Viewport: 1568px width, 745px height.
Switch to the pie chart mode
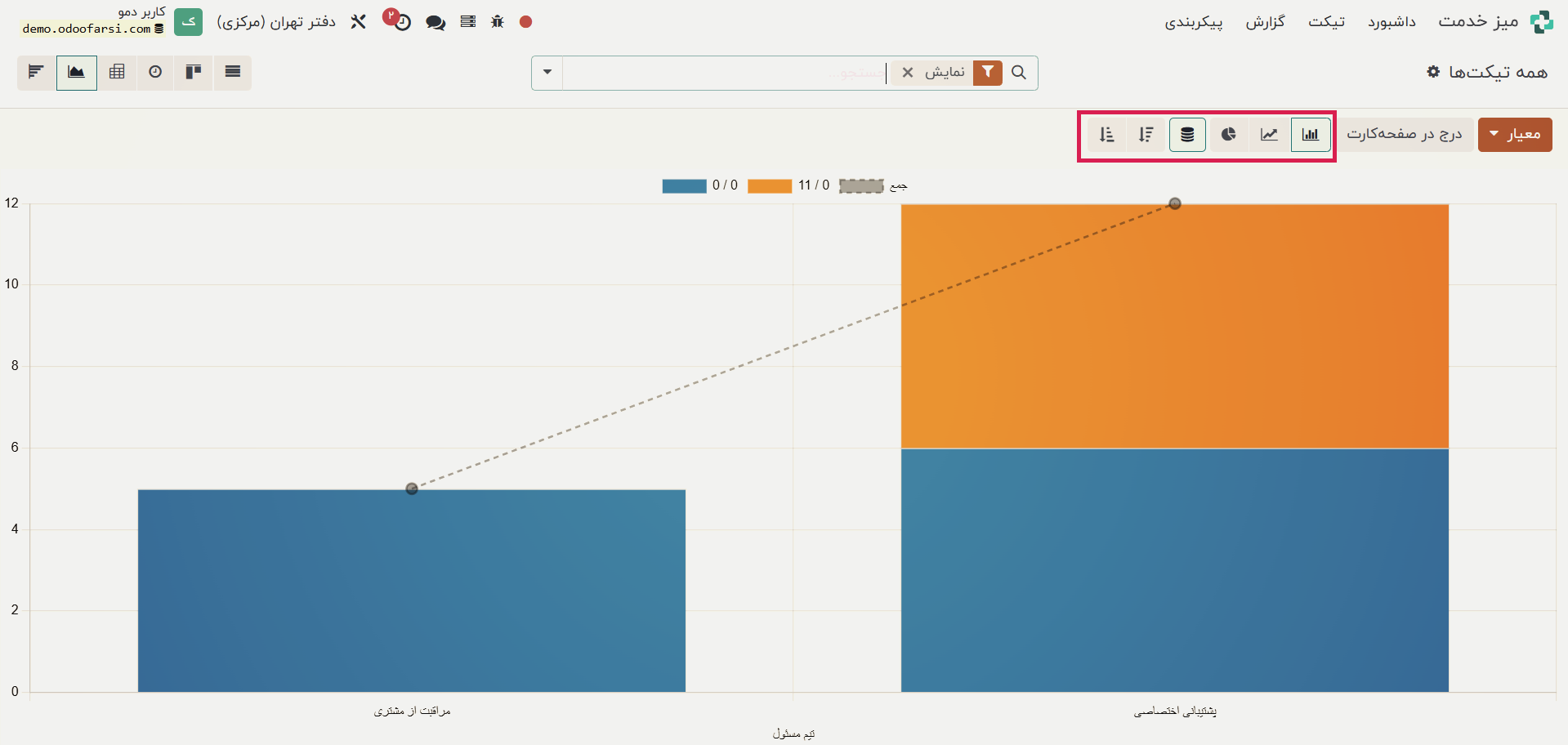point(1228,135)
